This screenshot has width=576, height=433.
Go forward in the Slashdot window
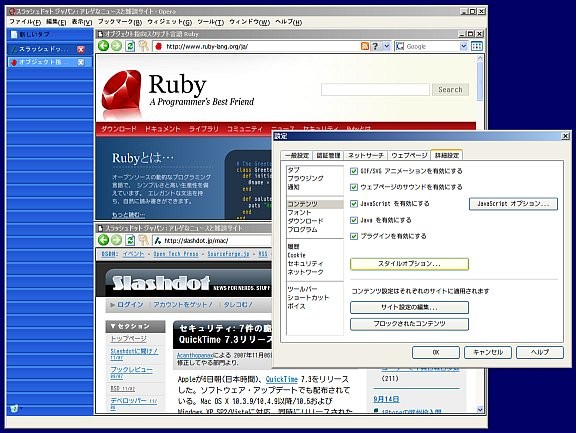(116, 240)
